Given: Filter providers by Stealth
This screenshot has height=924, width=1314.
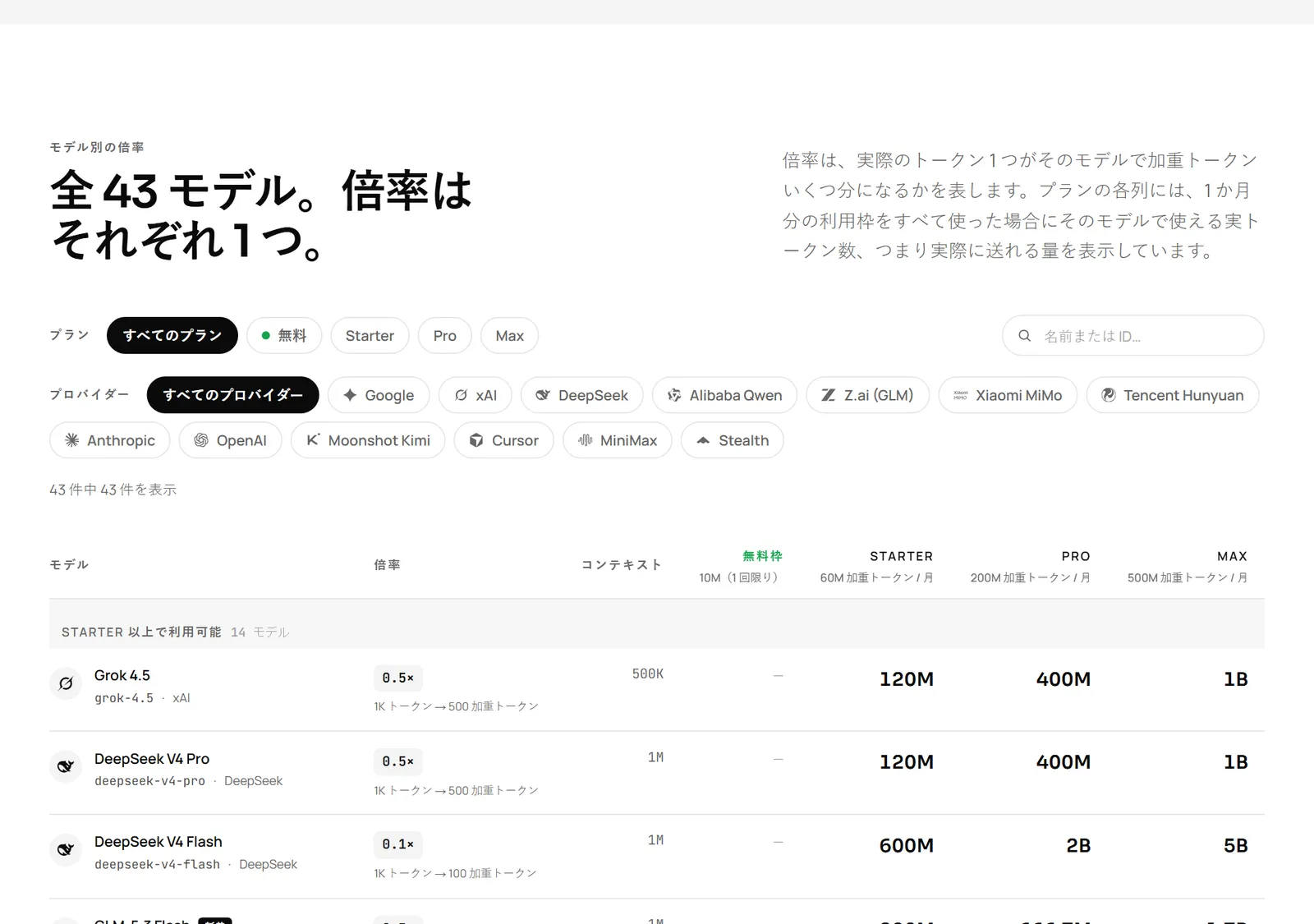Looking at the screenshot, I should pyautogui.click(x=733, y=440).
